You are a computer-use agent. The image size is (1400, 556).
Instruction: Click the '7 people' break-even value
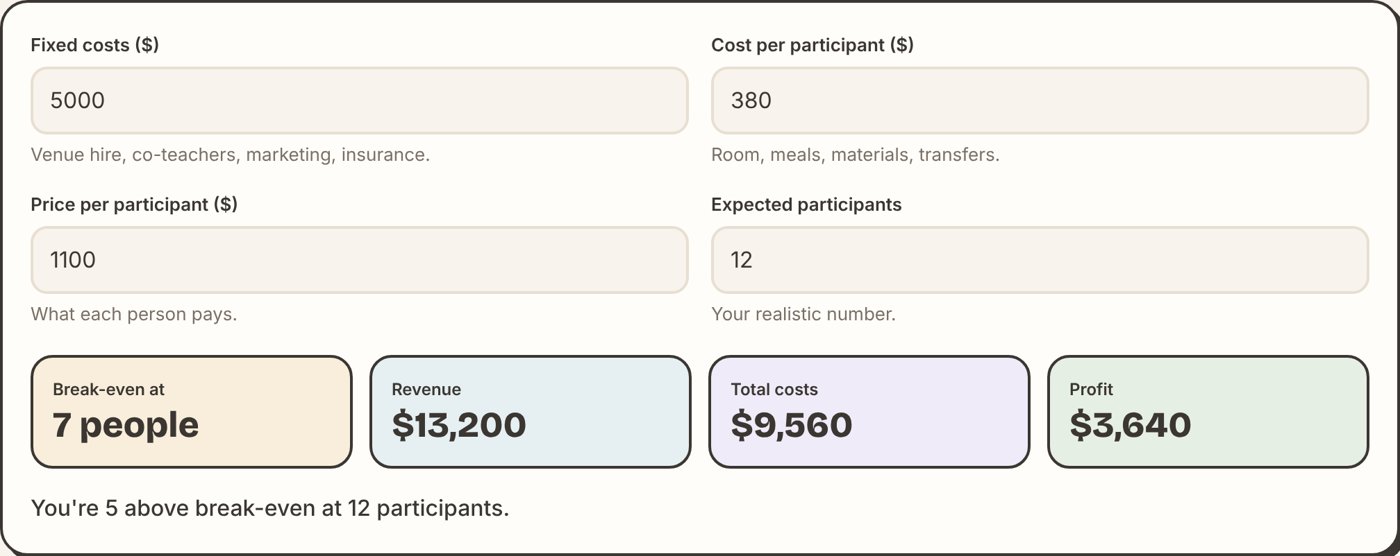(x=126, y=425)
